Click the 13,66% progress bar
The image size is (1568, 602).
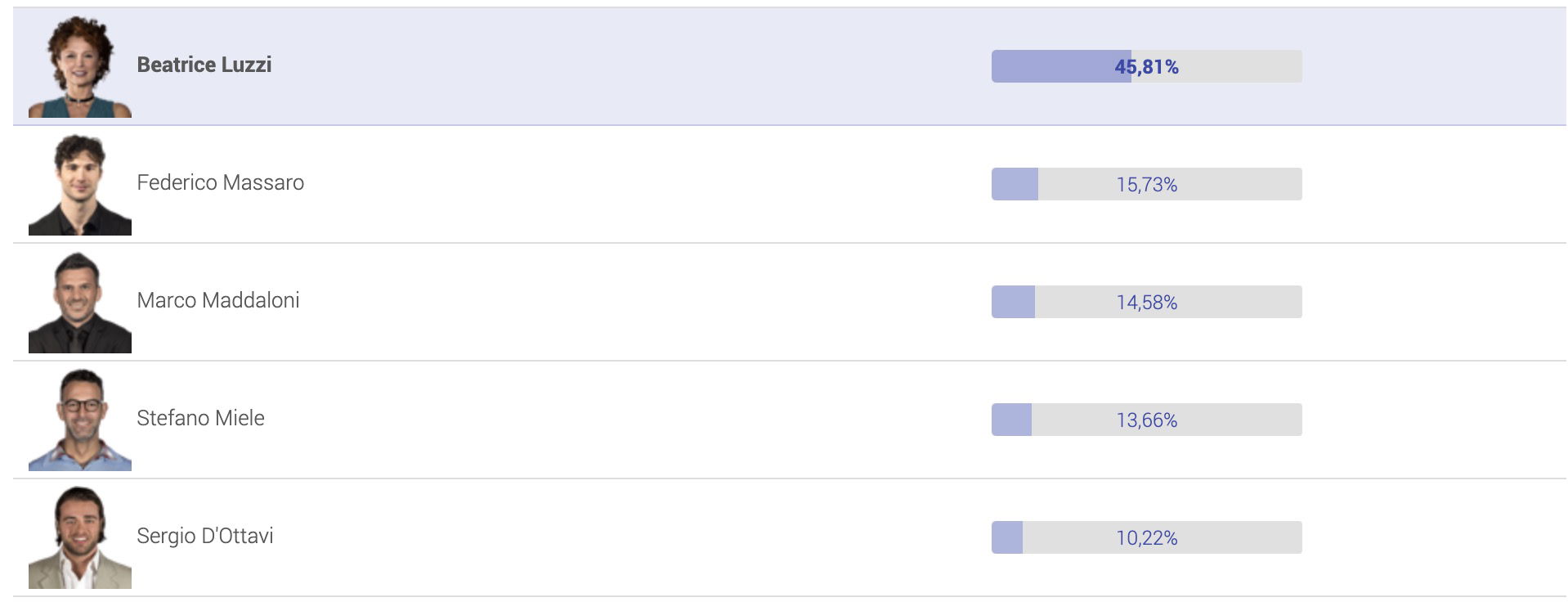(1147, 420)
